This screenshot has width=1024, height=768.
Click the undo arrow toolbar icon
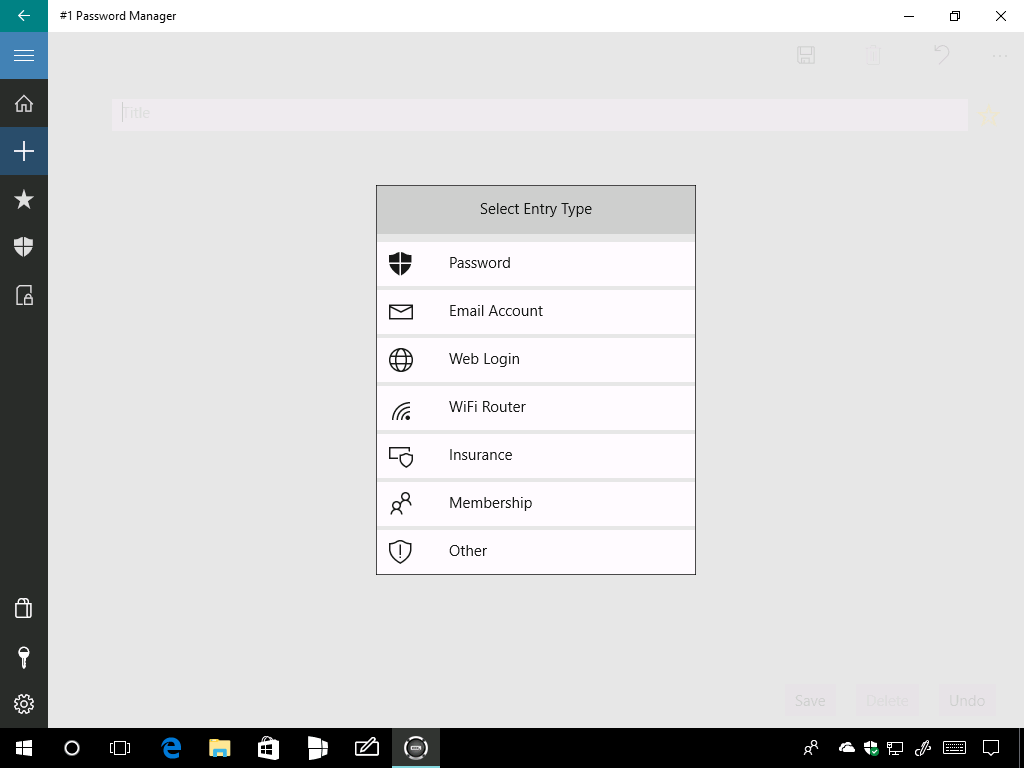[941, 55]
